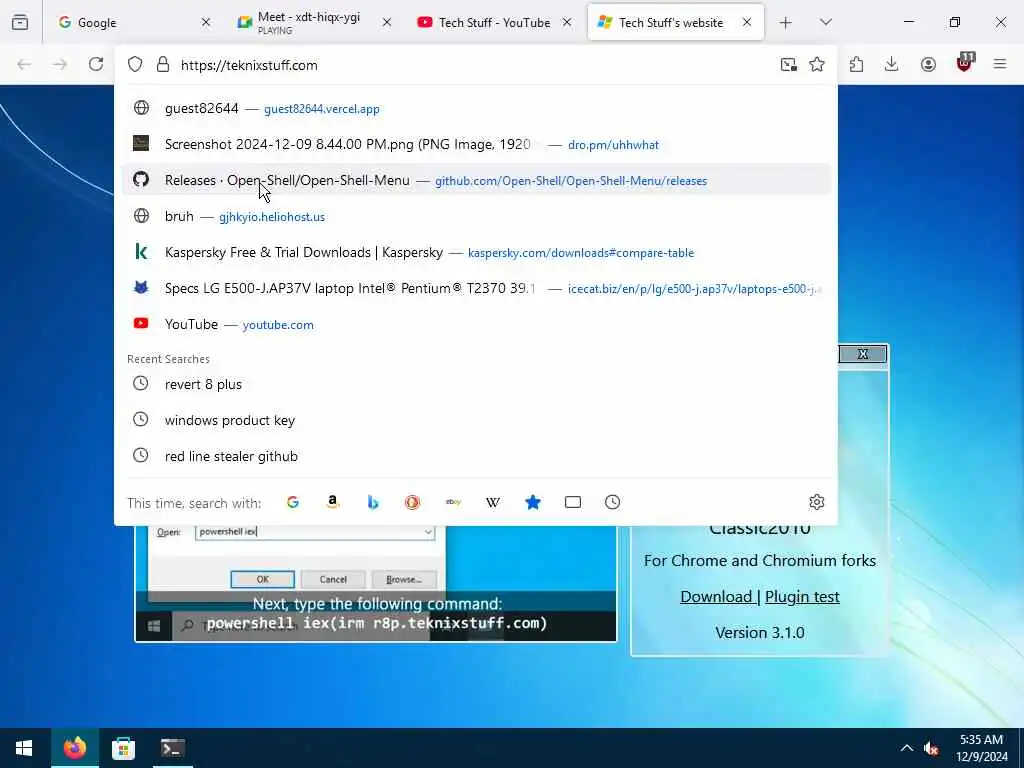This screenshot has width=1024, height=768.
Task: Reload the current page
Action: (96, 64)
